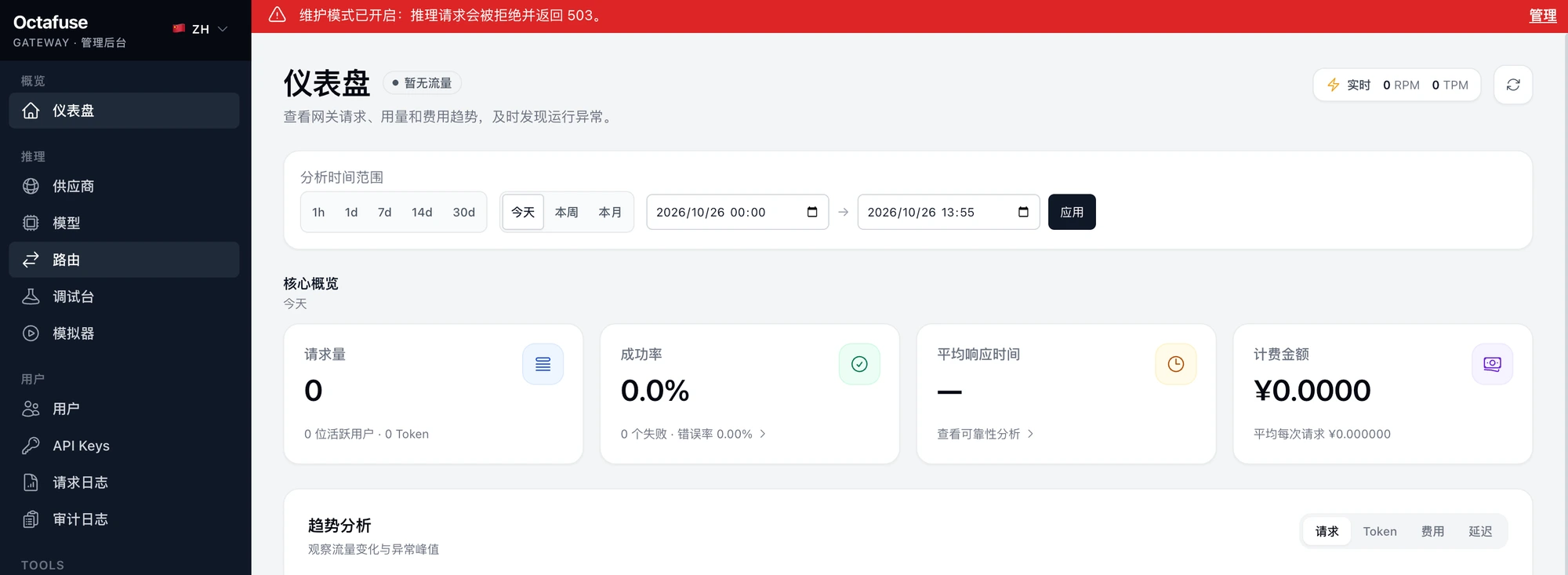Expand failure details chevron on 成功率 card
This screenshot has height=575, width=1568.
point(763,434)
